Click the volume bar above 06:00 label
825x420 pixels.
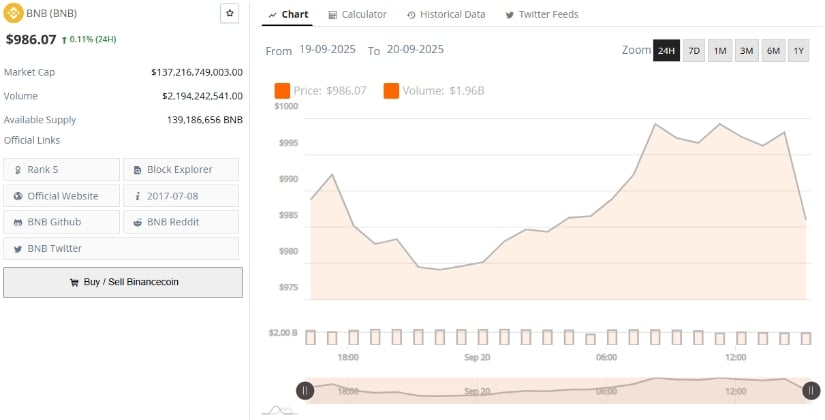point(612,337)
